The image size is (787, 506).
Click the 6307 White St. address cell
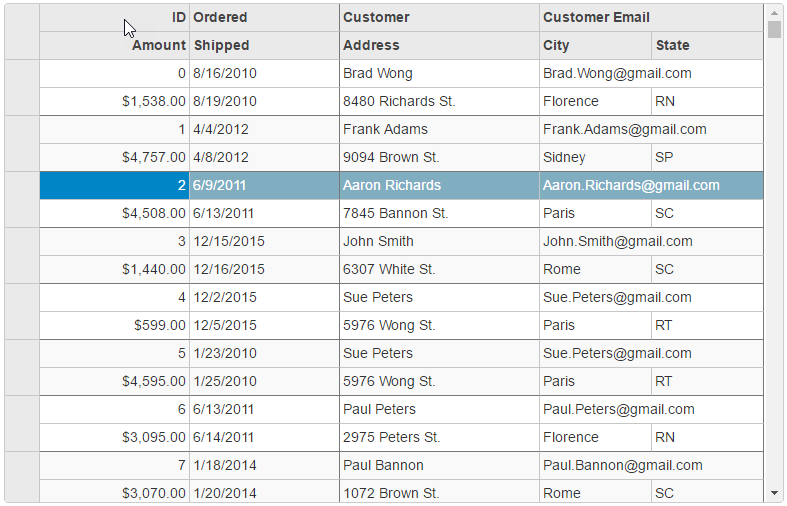tap(439, 269)
